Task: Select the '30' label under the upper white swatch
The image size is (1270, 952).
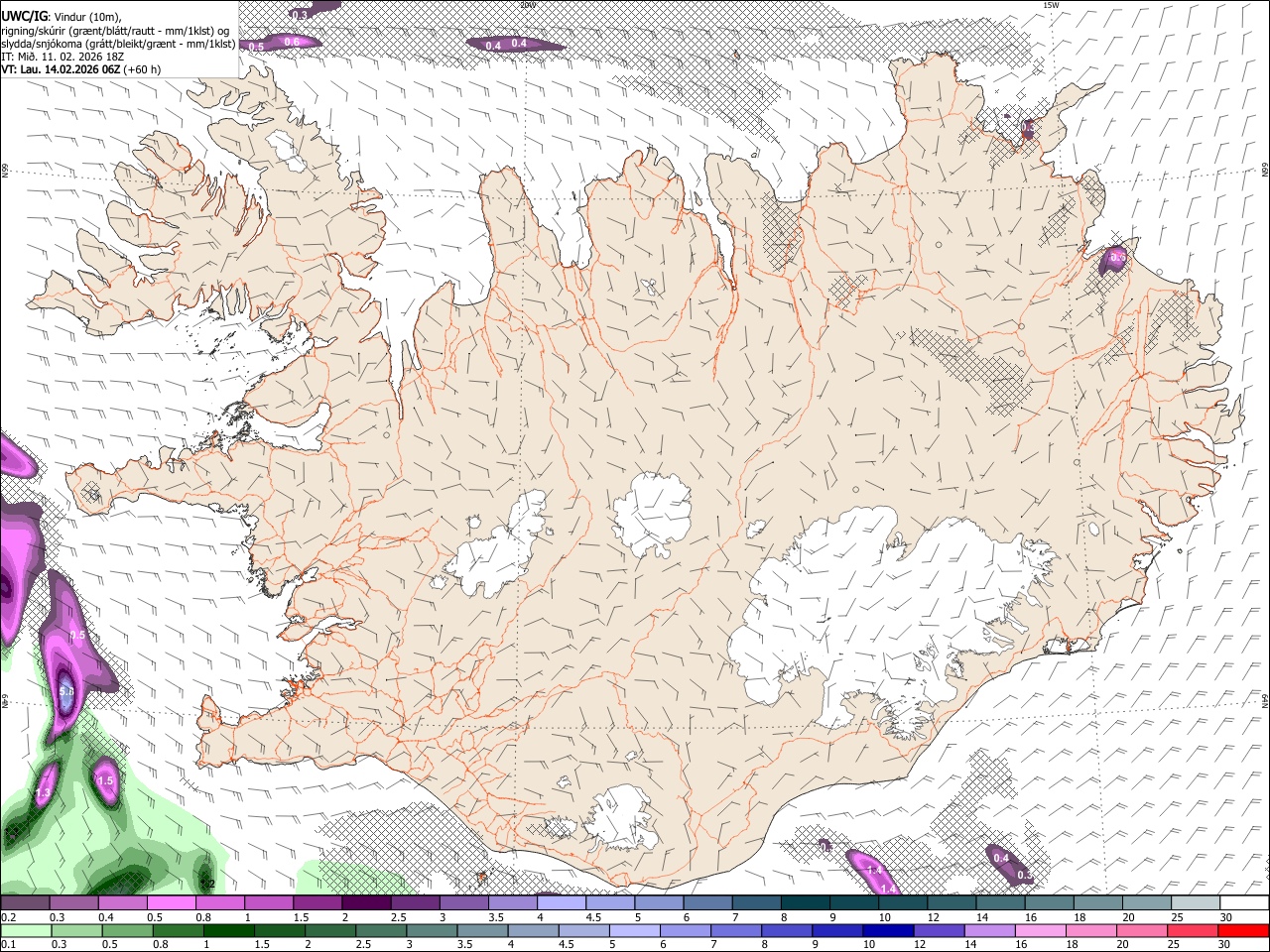Action: 1225,917
